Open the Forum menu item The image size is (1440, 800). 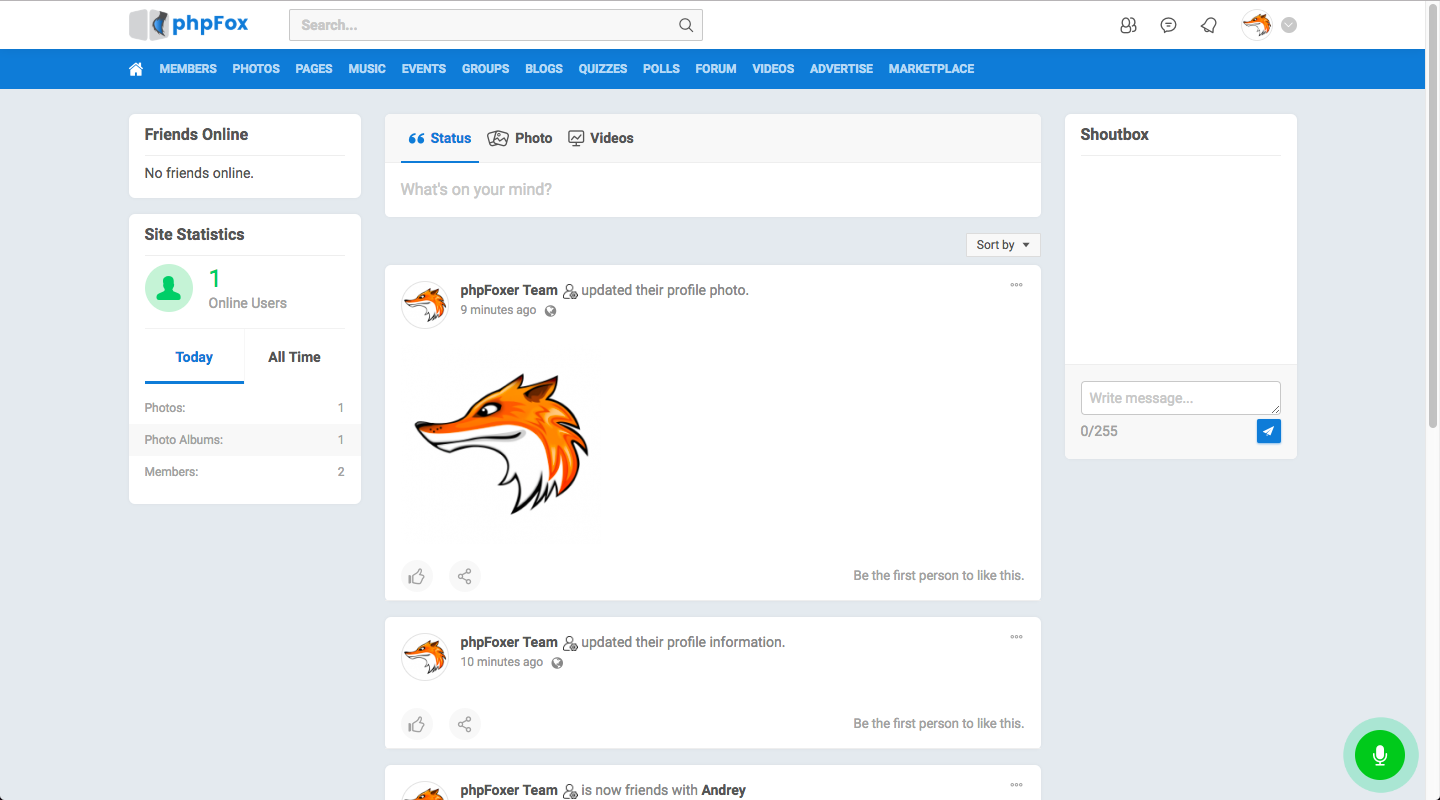(x=716, y=69)
